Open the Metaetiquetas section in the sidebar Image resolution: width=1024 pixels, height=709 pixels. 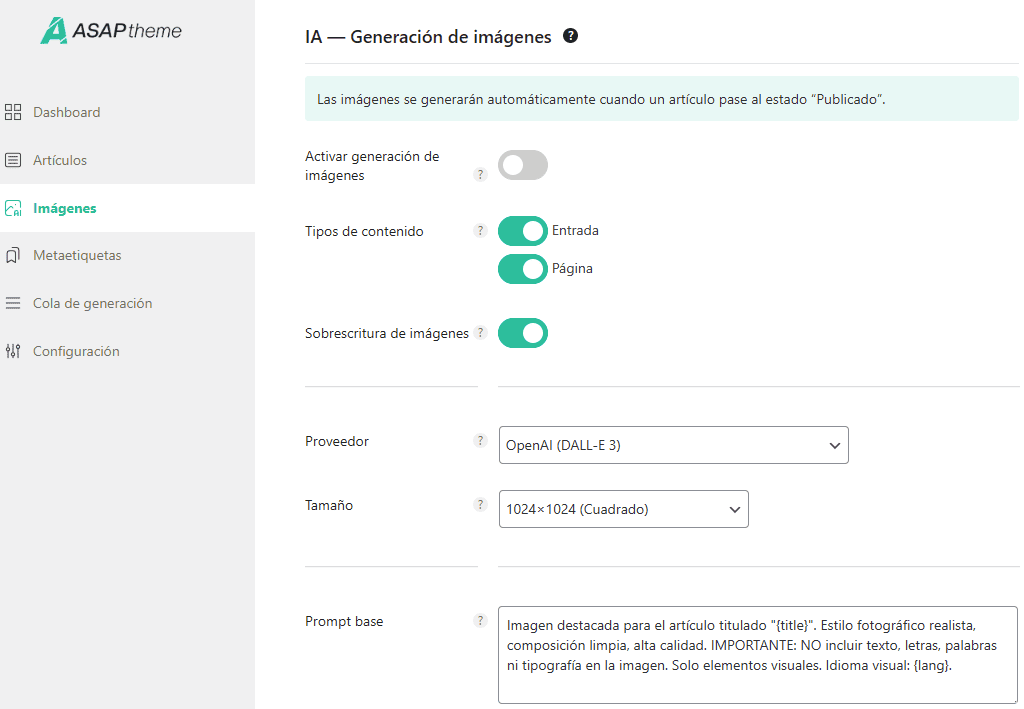[77, 256]
